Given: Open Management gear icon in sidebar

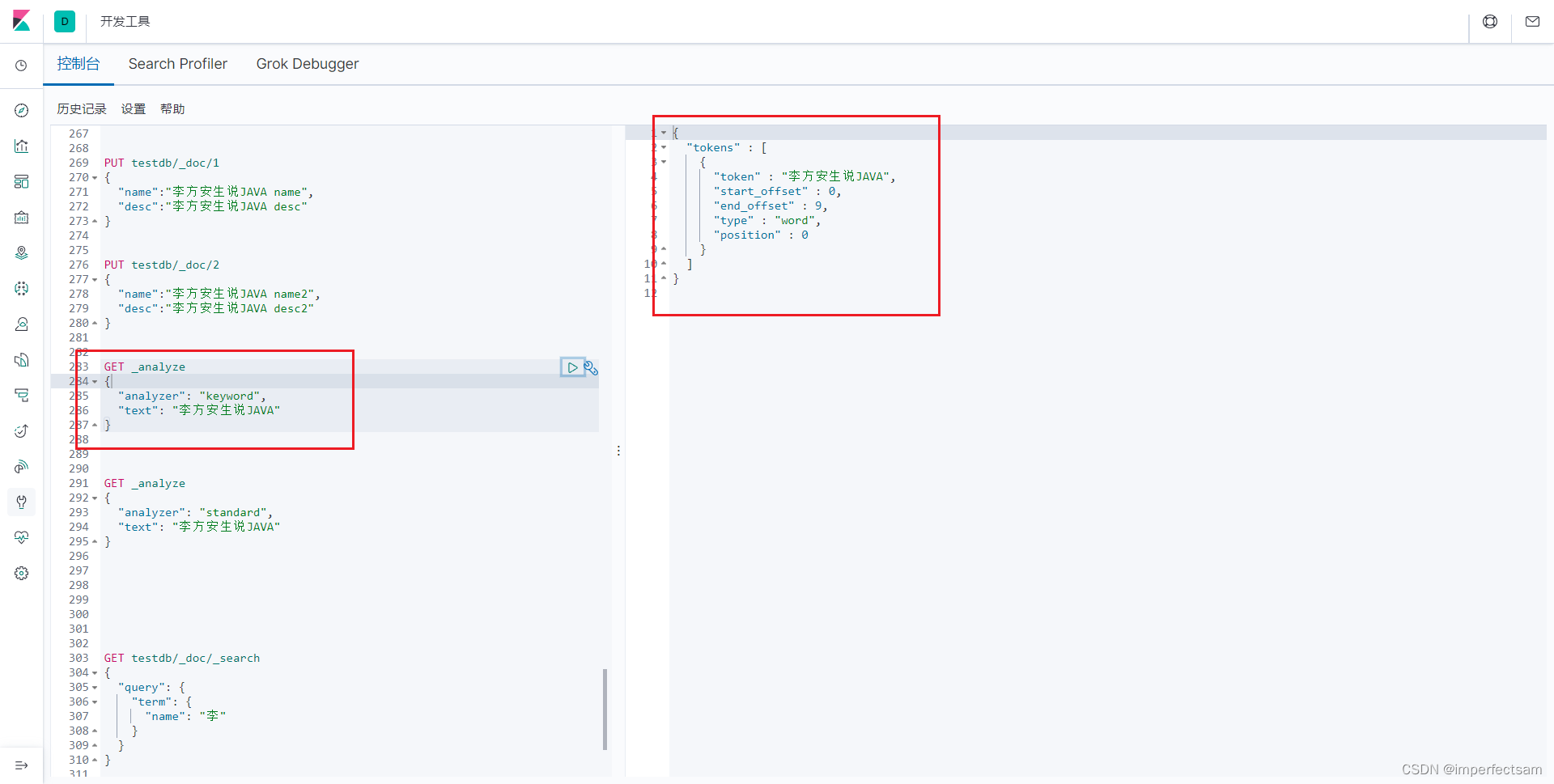Looking at the screenshot, I should 22,573.
